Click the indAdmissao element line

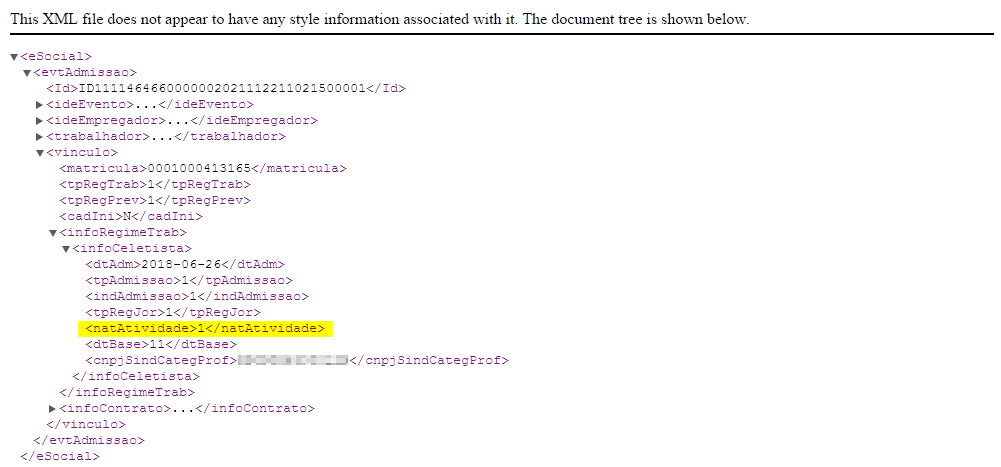(x=197, y=297)
